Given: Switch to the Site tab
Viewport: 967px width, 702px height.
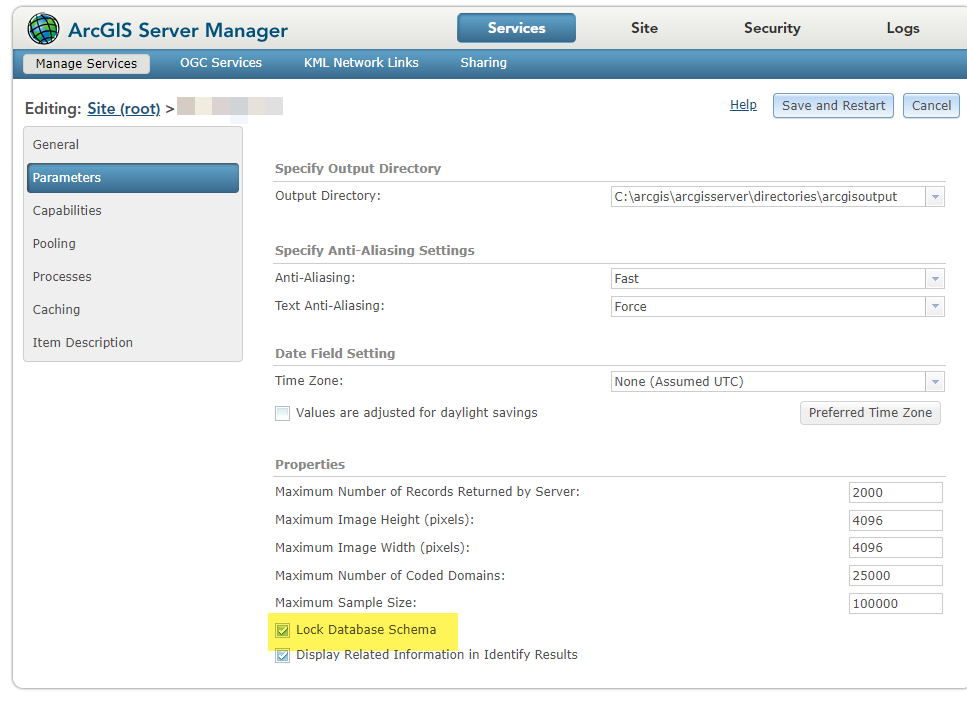Looking at the screenshot, I should [x=644, y=28].
